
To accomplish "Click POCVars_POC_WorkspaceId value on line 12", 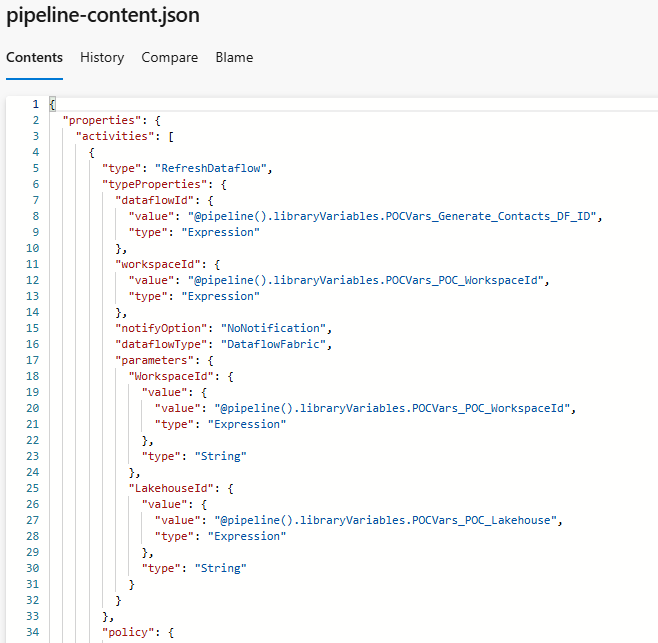I will pos(366,280).
